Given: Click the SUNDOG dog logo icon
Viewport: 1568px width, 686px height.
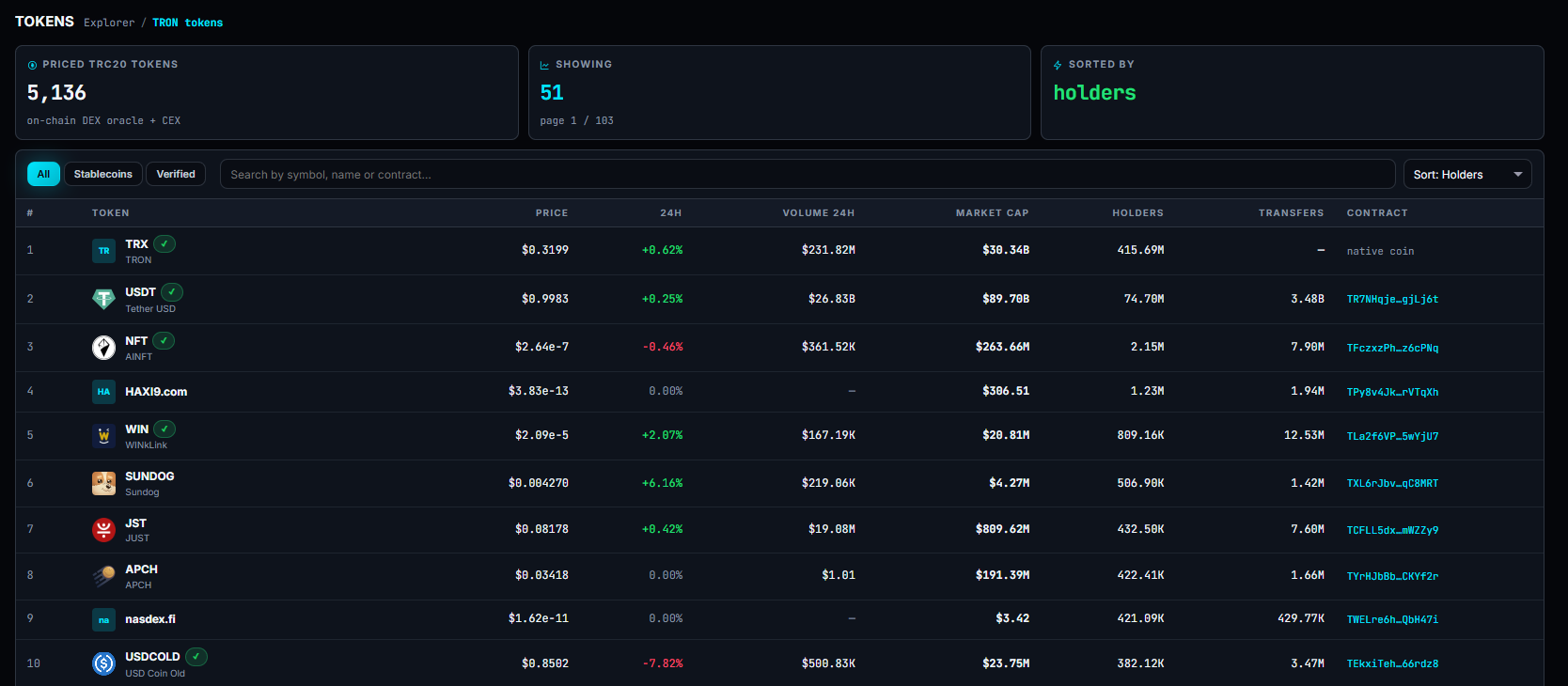Looking at the screenshot, I should pos(103,483).
